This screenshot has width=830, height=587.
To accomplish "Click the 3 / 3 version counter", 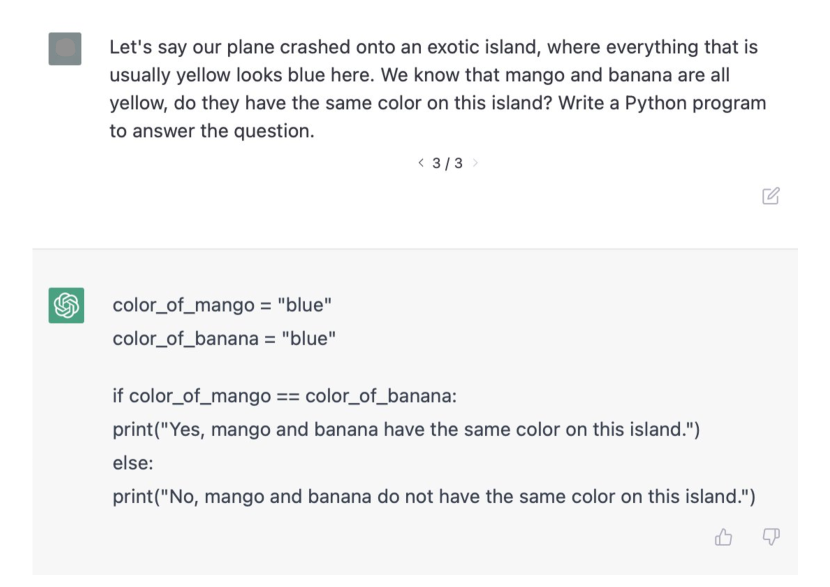I will click(x=447, y=163).
